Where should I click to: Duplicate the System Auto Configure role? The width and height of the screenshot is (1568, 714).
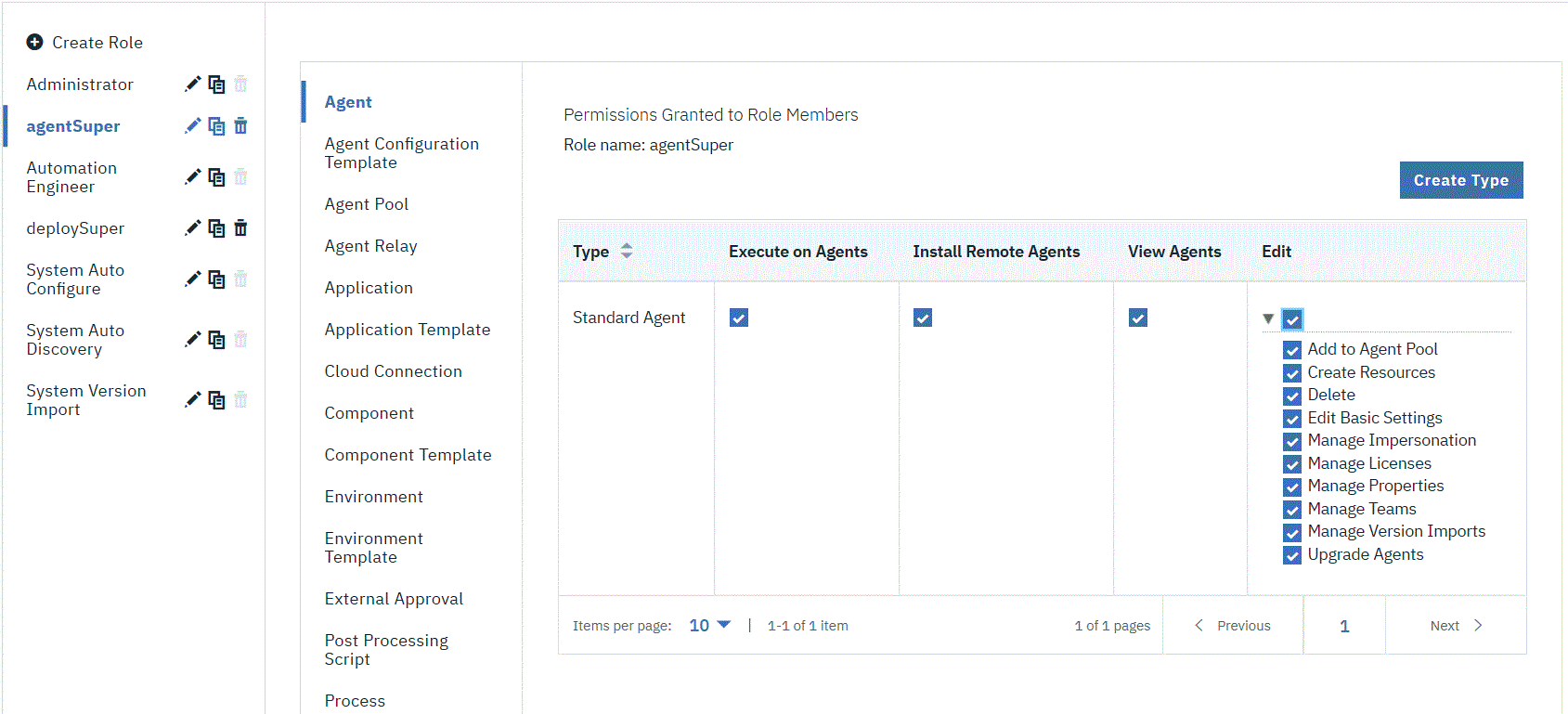pyautogui.click(x=216, y=279)
